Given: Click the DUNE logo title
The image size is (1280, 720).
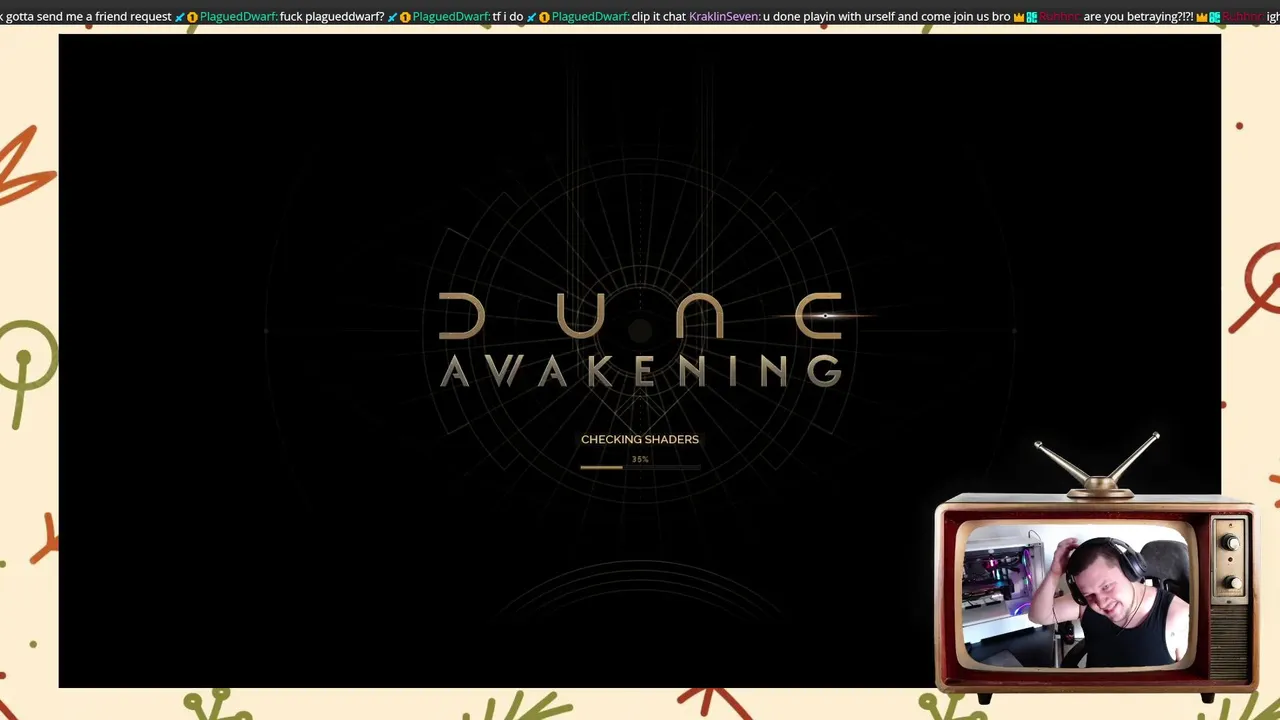Looking at the screenshot, I should tap(640, 316).
